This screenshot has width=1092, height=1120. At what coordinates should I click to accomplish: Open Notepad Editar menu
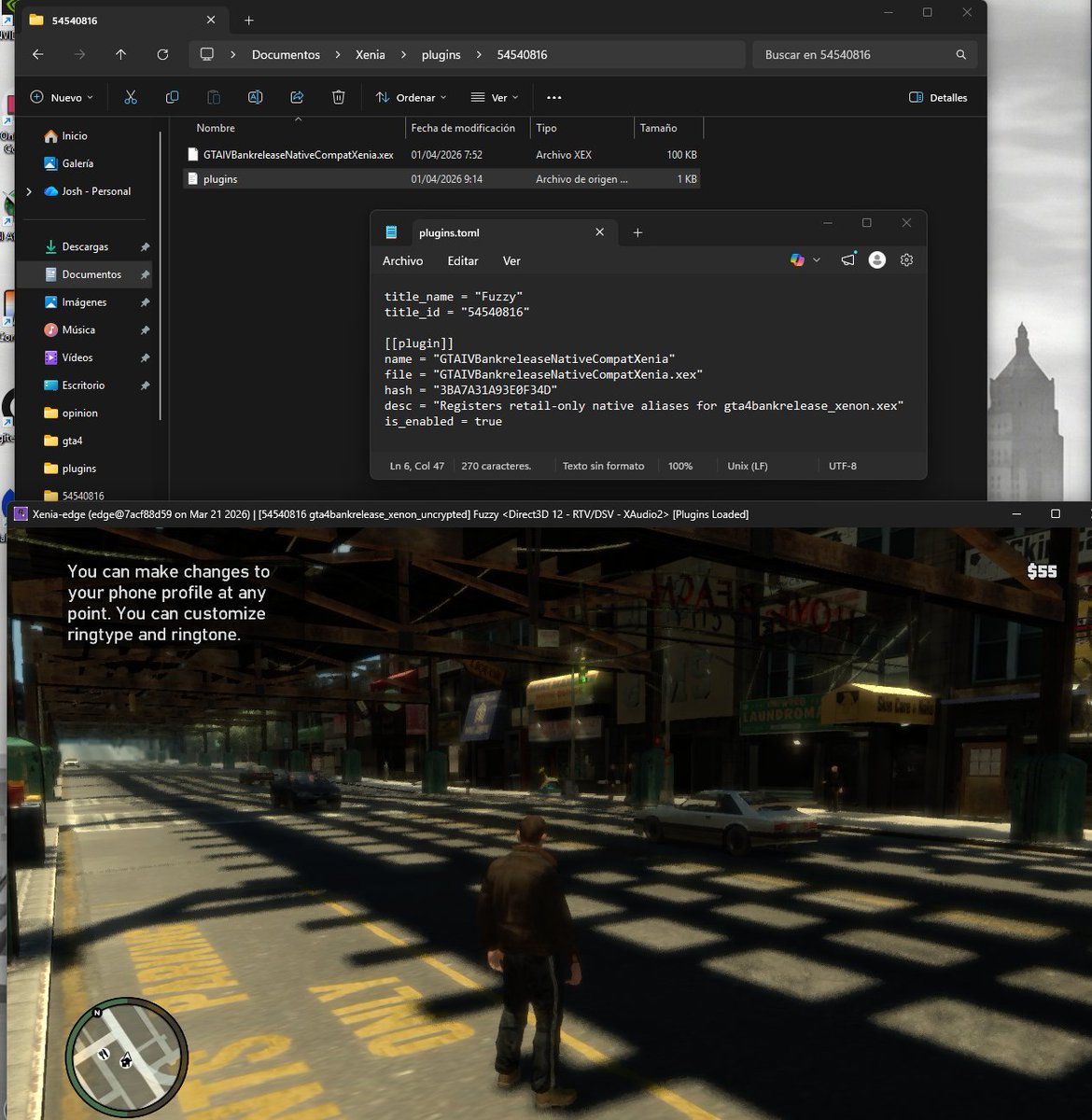coord(462,261)
